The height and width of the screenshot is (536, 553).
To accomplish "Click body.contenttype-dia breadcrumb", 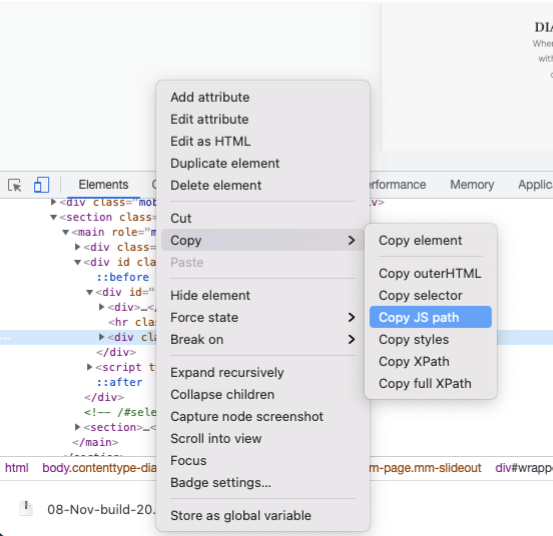I will tap(99, 468).
